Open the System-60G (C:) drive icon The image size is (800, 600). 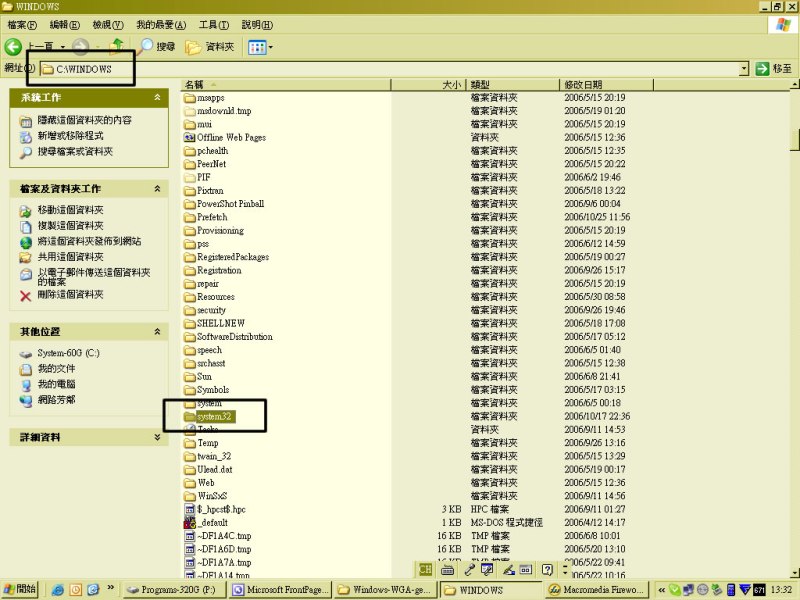[x=26, y=354]
